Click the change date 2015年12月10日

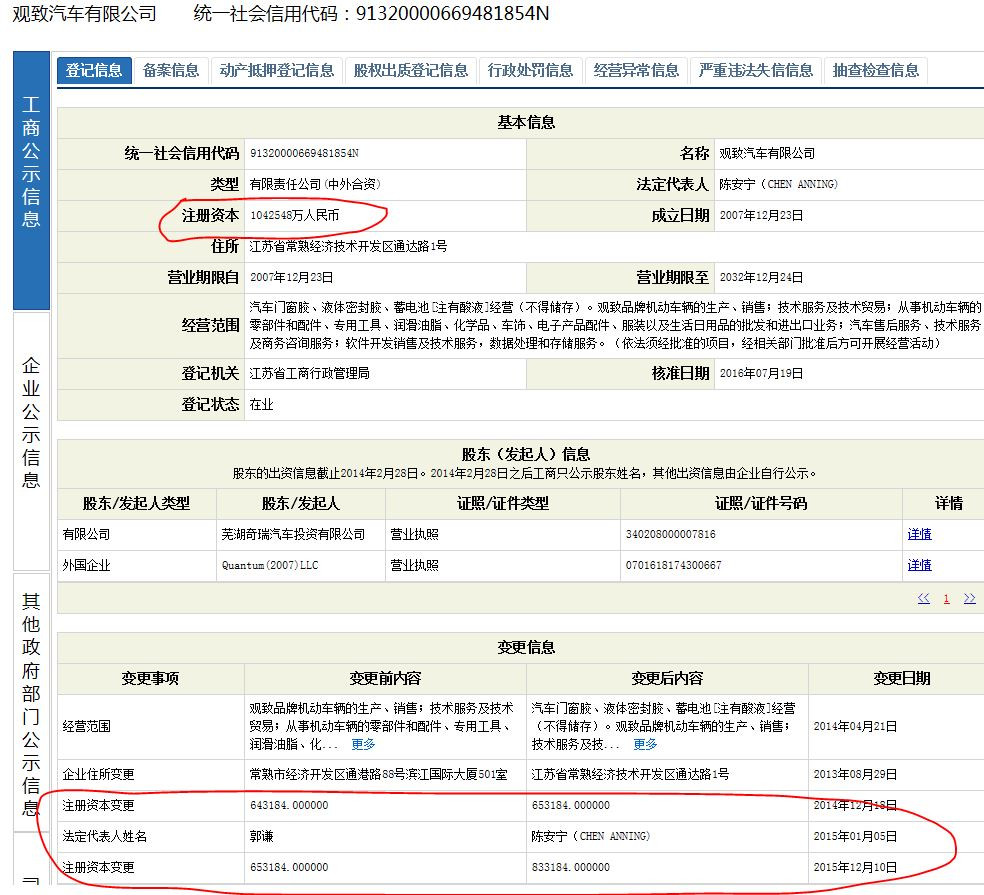[855, 867]
